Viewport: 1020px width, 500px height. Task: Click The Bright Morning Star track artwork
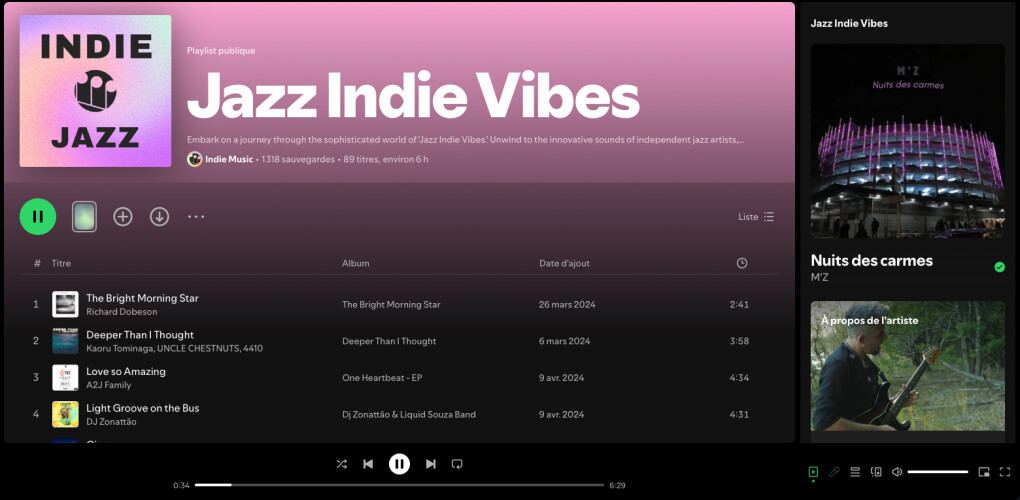(65, 304)
